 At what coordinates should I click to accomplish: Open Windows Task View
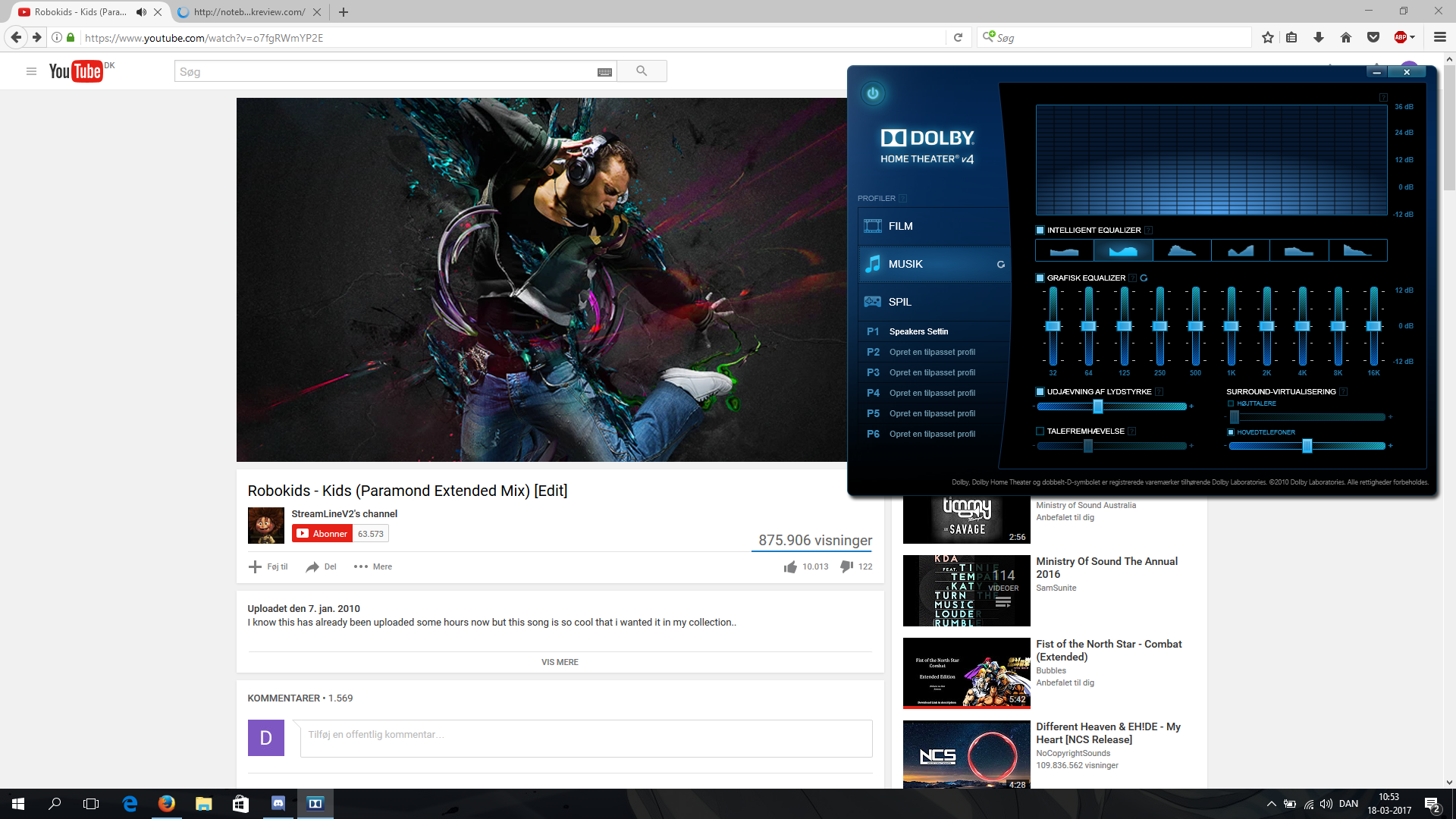(x=91, y=803)
